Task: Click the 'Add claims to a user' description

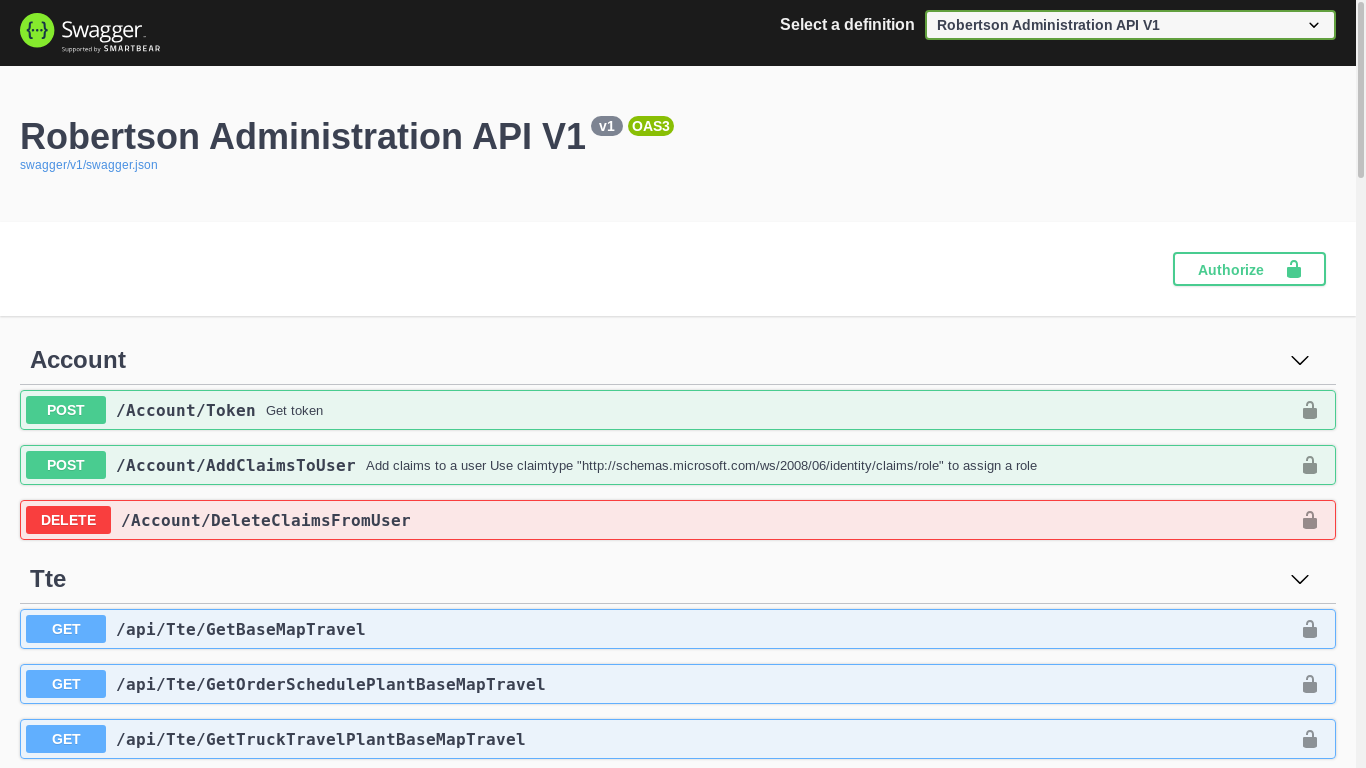Action: tap(701, 466)
